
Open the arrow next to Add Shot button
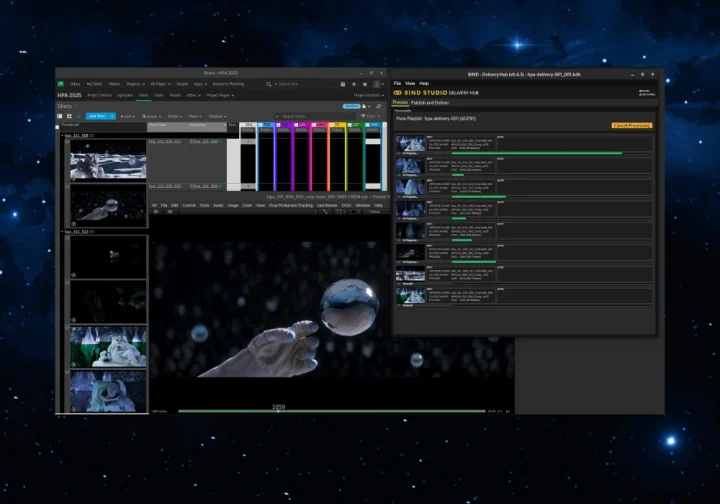tap(112, 116)
